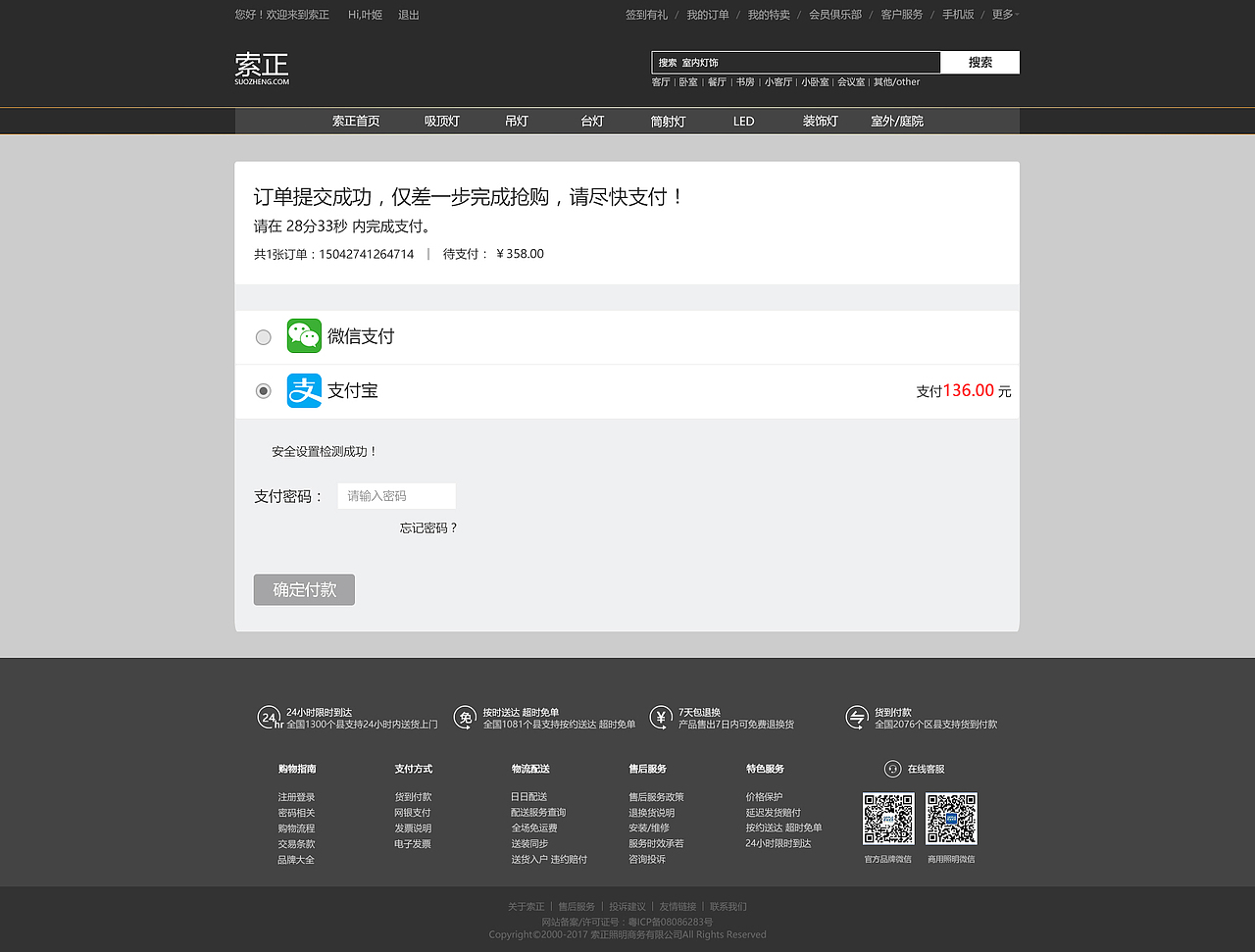The image size is (1255, 952).
Task: Open the 吊灯 category in the navigation bar
Action: pos(517,121)
